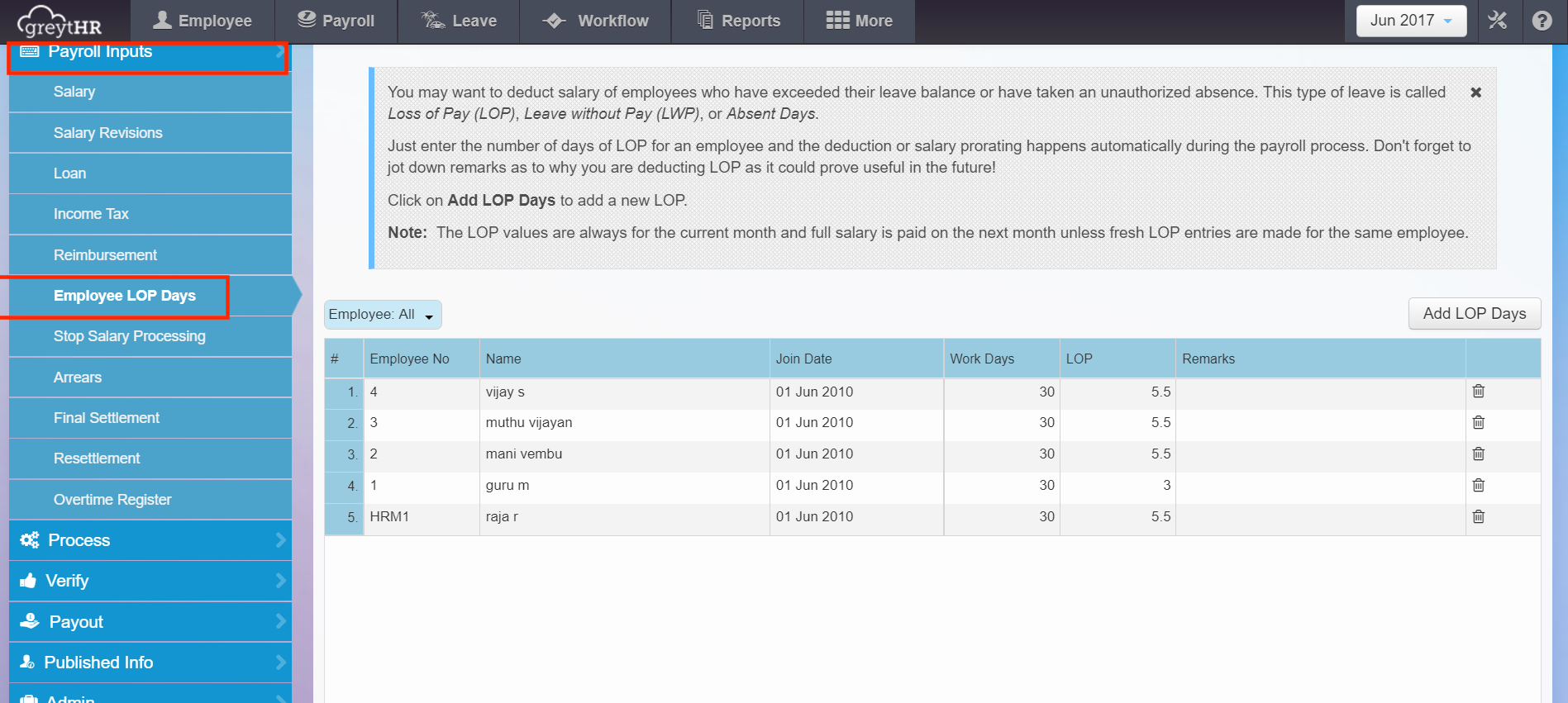This screenshot has width=1568, height=703.
Task: Go to Salary Revisions in the sidebar
Action: pos(150,133)
